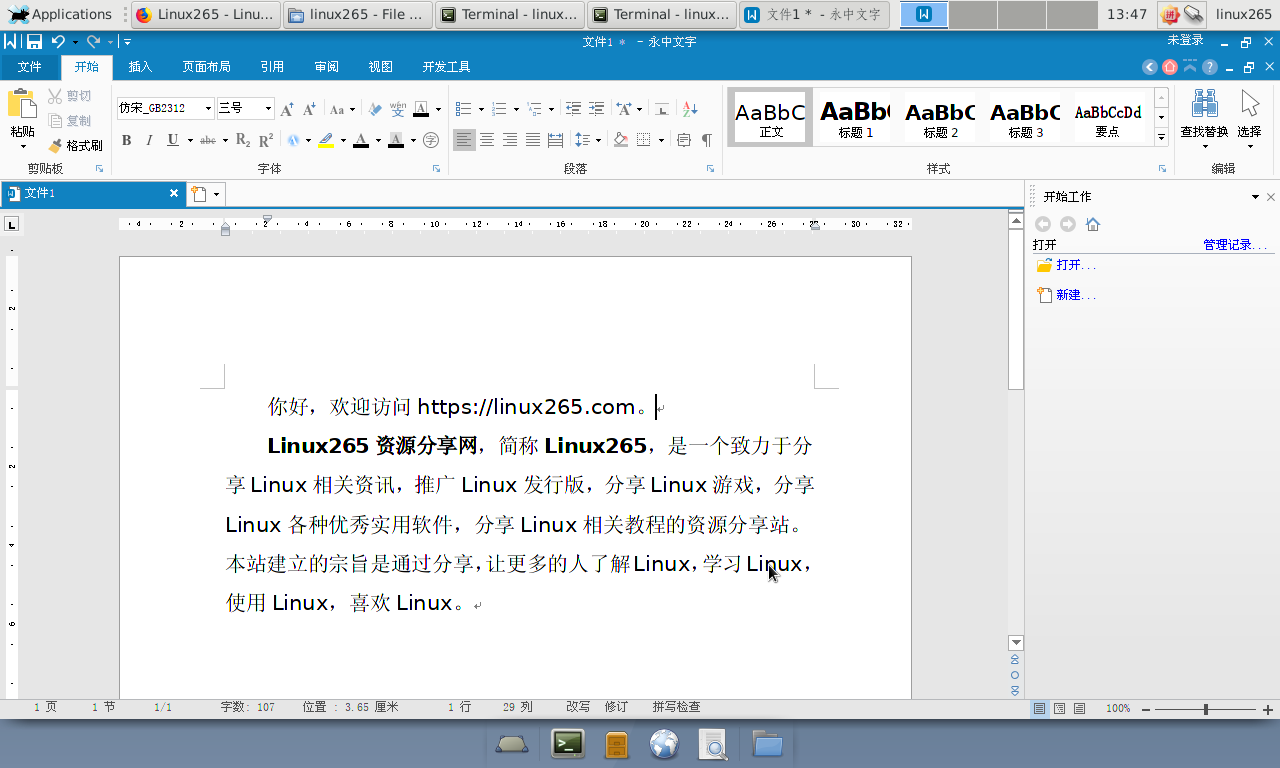Apply the 标题 2 style
Viewport: 1280px width, 768px height.
(x=941, y=117)
